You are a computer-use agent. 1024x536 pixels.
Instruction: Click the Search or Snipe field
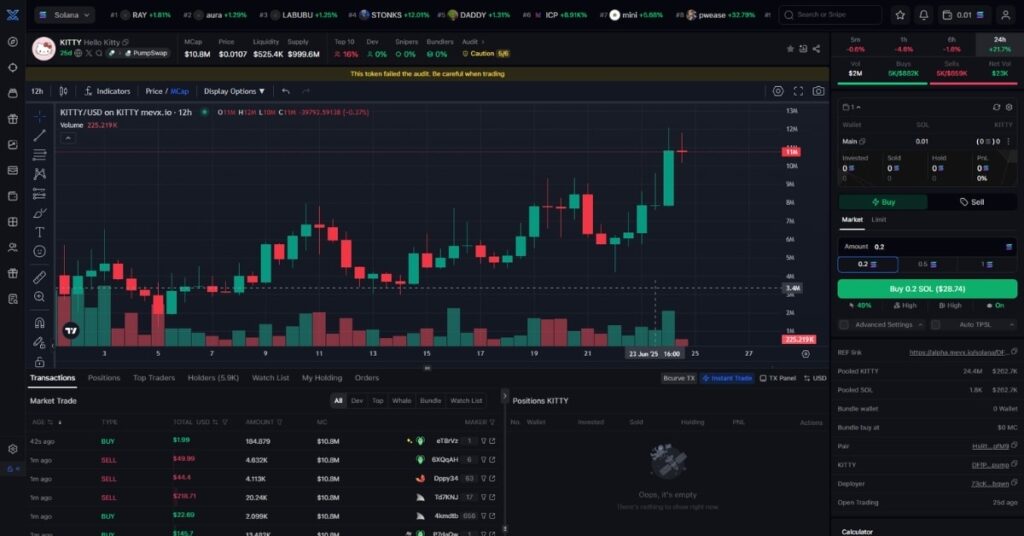click(830, 15)
